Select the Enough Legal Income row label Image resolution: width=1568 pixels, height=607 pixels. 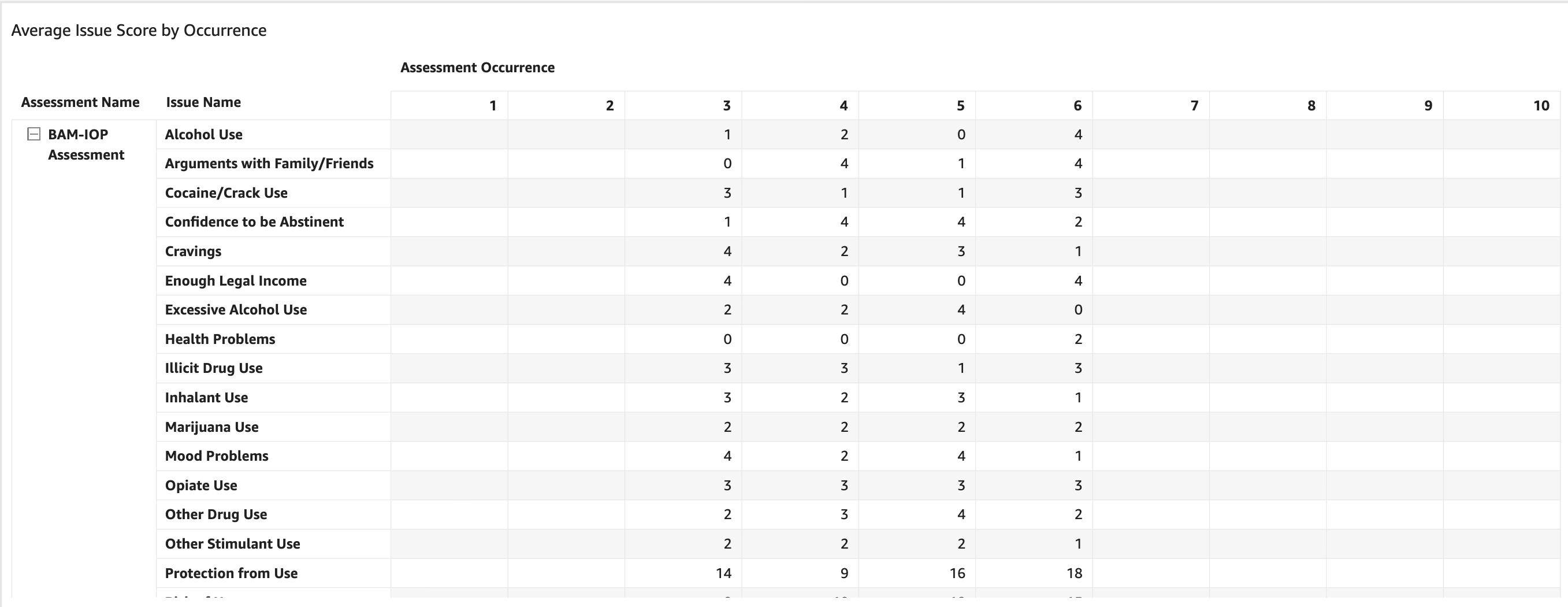(x=236, y=281)
